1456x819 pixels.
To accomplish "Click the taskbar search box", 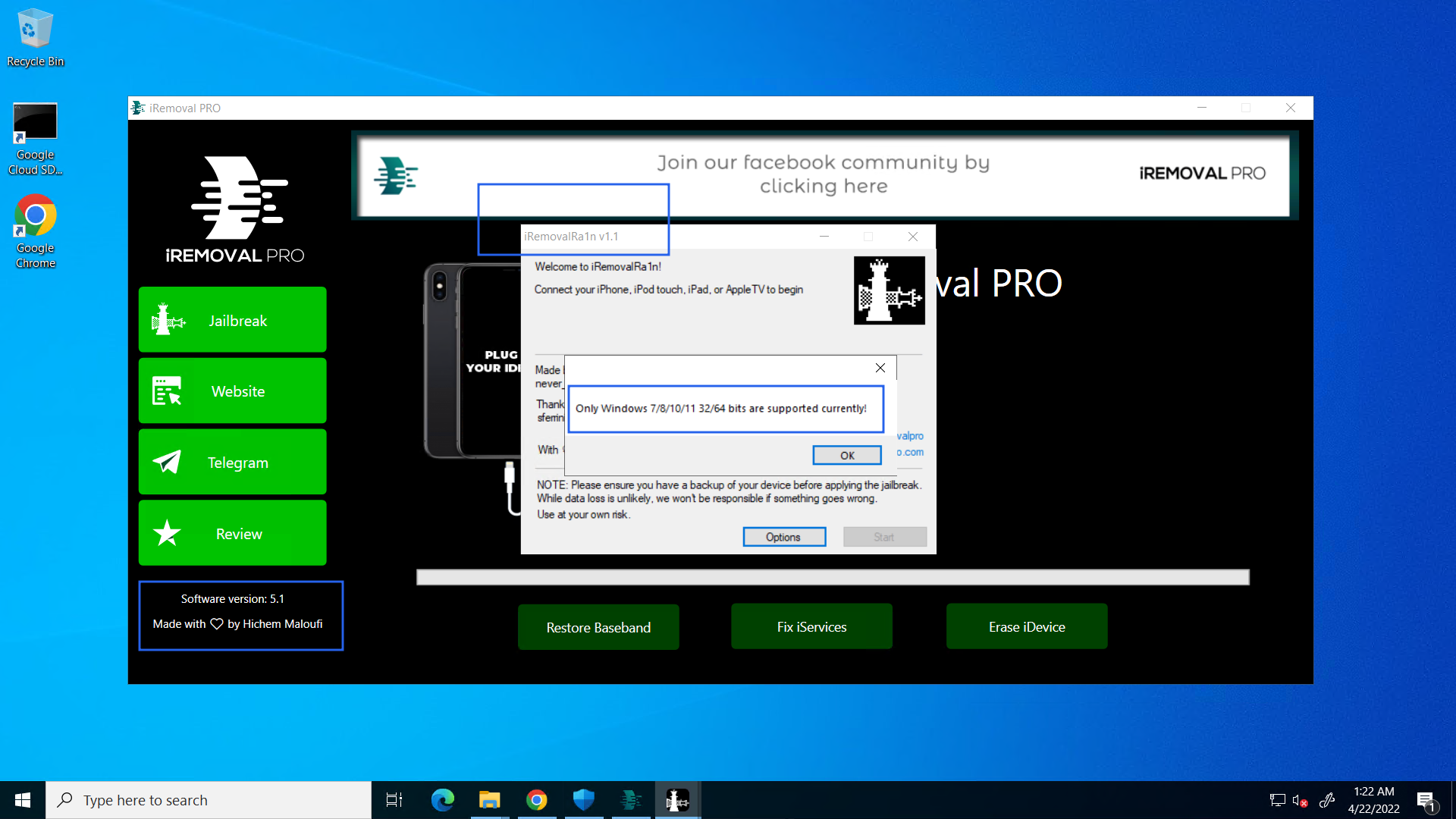I will point(209,800).
